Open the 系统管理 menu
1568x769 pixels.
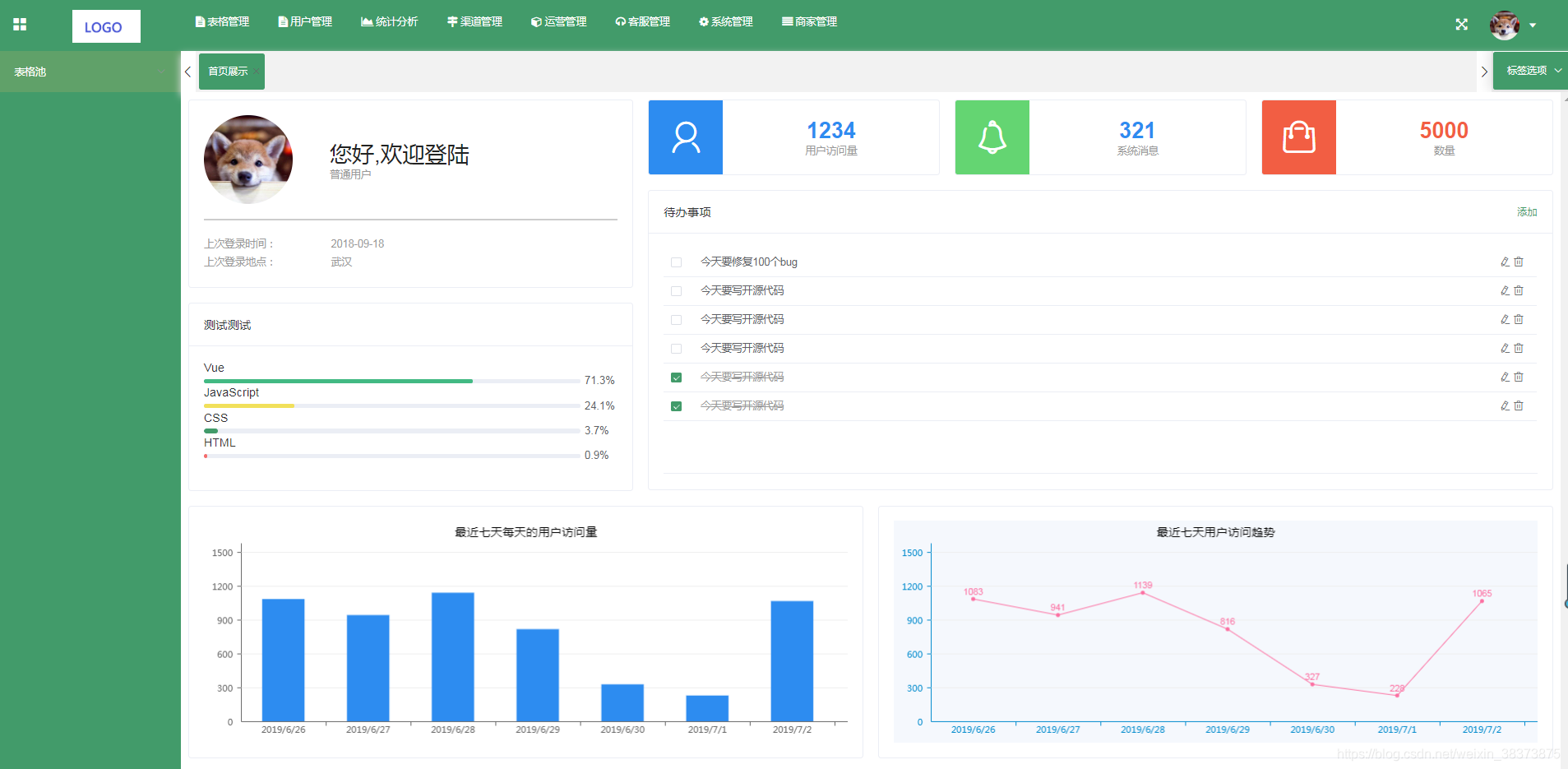(726, 22)
